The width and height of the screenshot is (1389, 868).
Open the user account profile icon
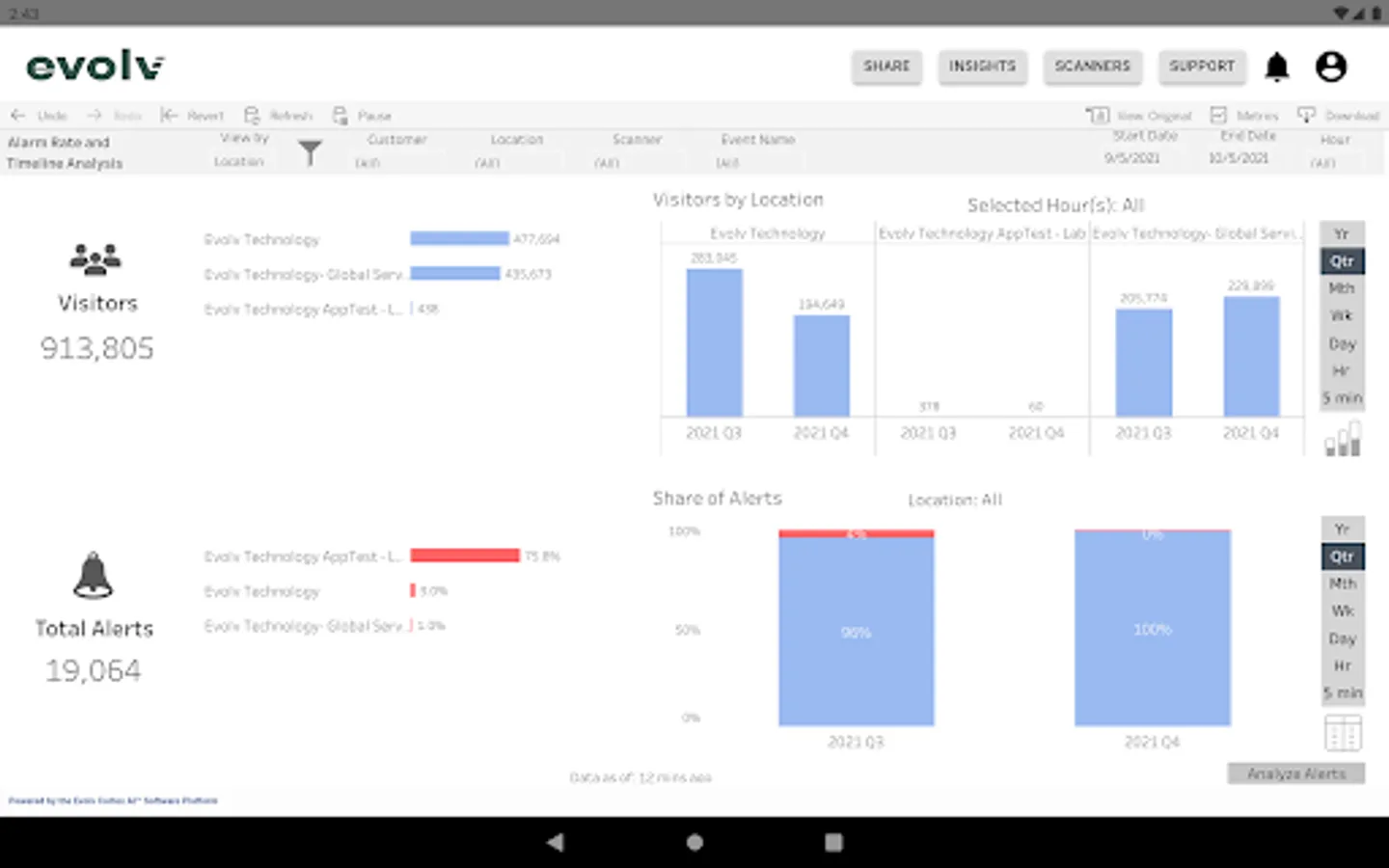click(x=1331, y=67)
